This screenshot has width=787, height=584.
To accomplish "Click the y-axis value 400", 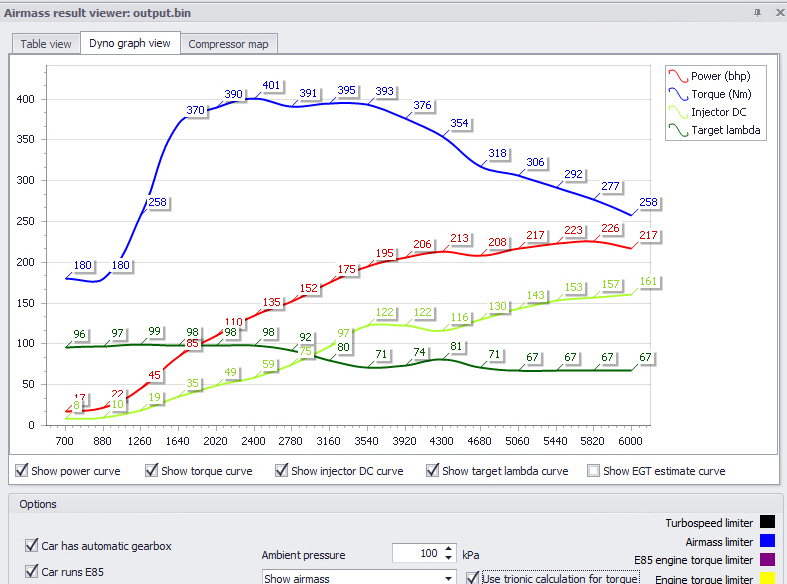I will click(x=26, y=99).
